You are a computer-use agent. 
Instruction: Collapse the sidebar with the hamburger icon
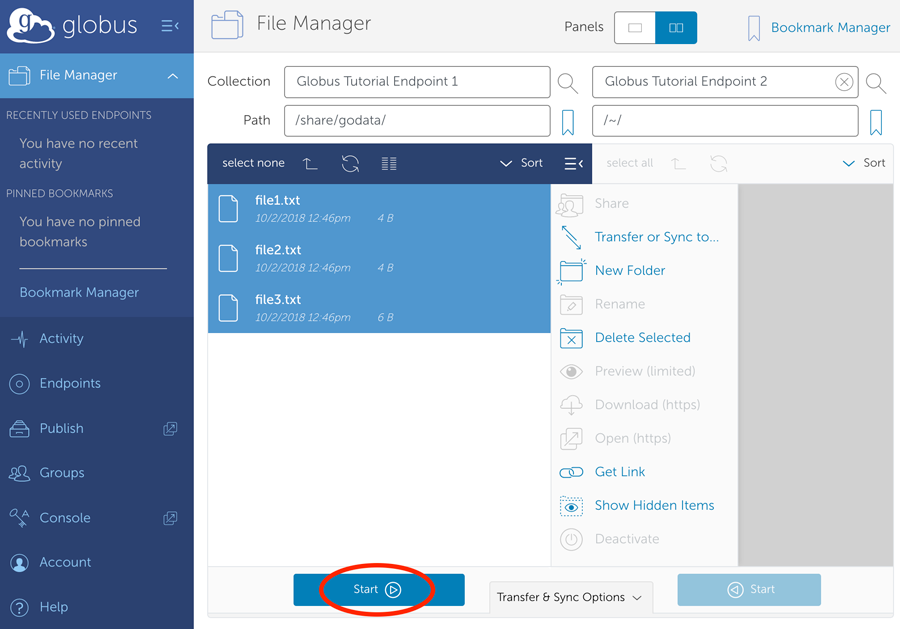[x=170, y=26]
